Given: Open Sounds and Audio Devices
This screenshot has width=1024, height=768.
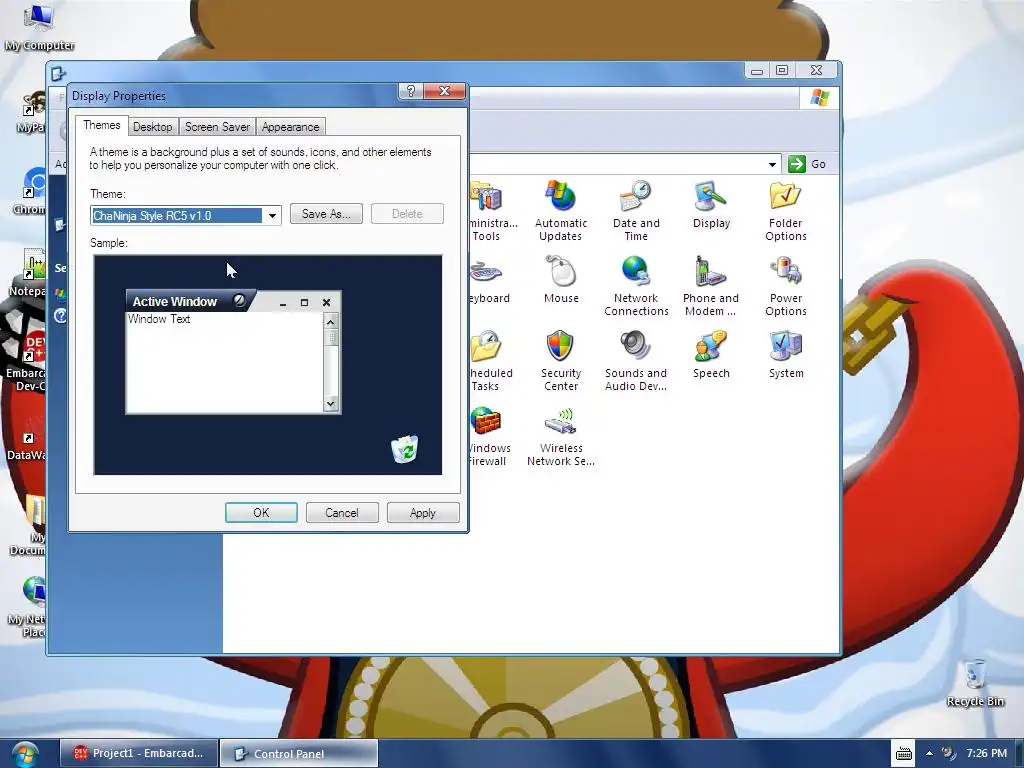Looking at the screenshot, I should tap(635, 360).
